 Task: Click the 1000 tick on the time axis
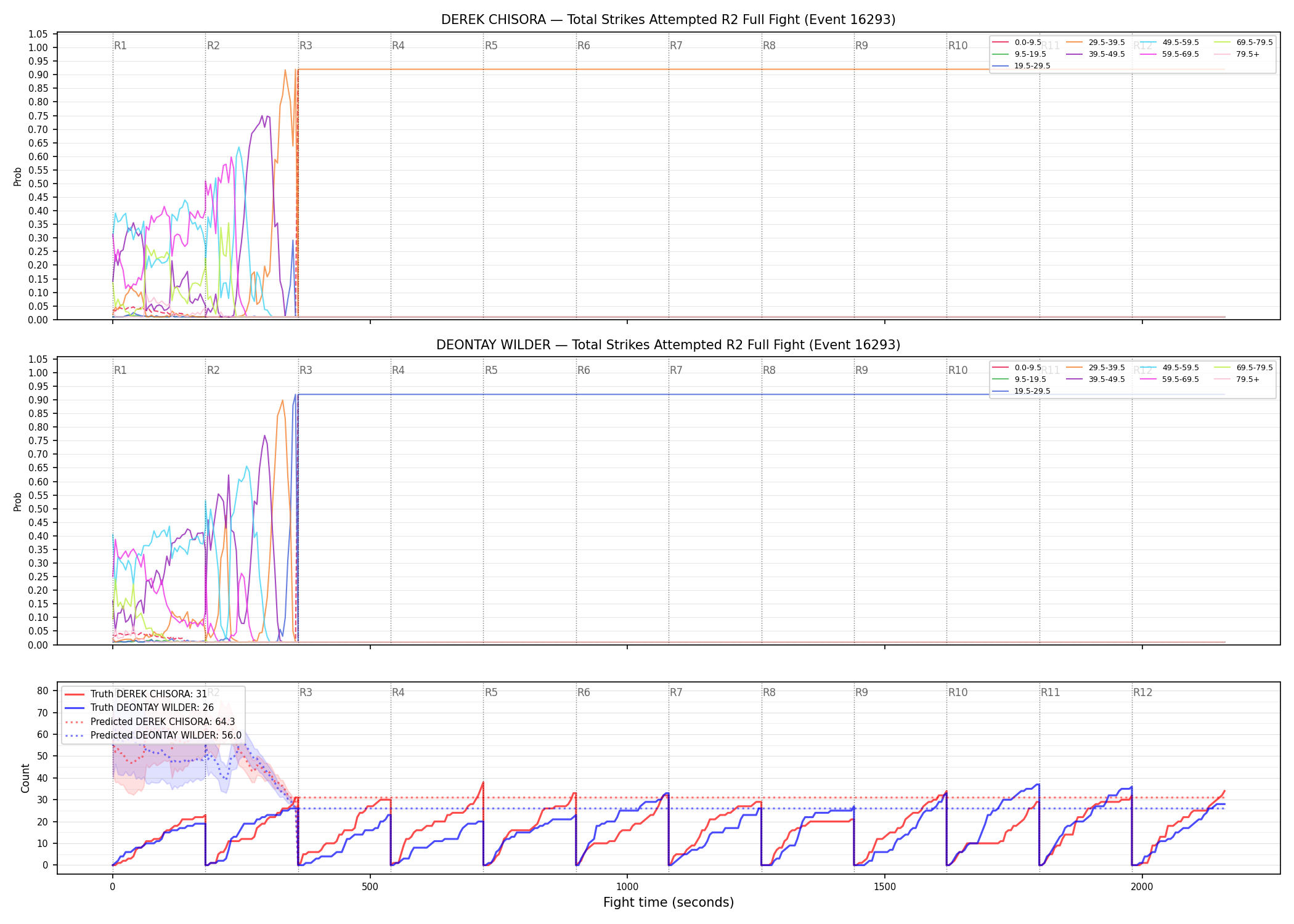click(x=627, y=886)
